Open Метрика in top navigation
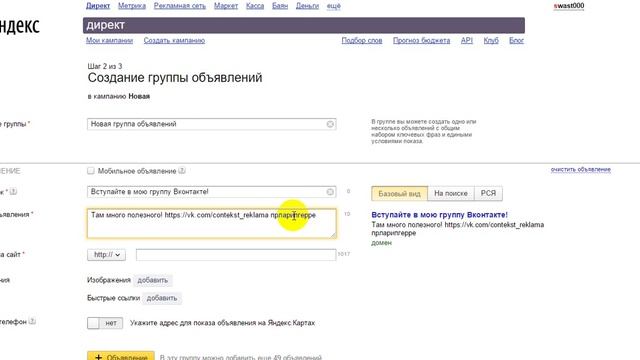Viewport: 640px width, 360px height. click(x=132, y=6)
